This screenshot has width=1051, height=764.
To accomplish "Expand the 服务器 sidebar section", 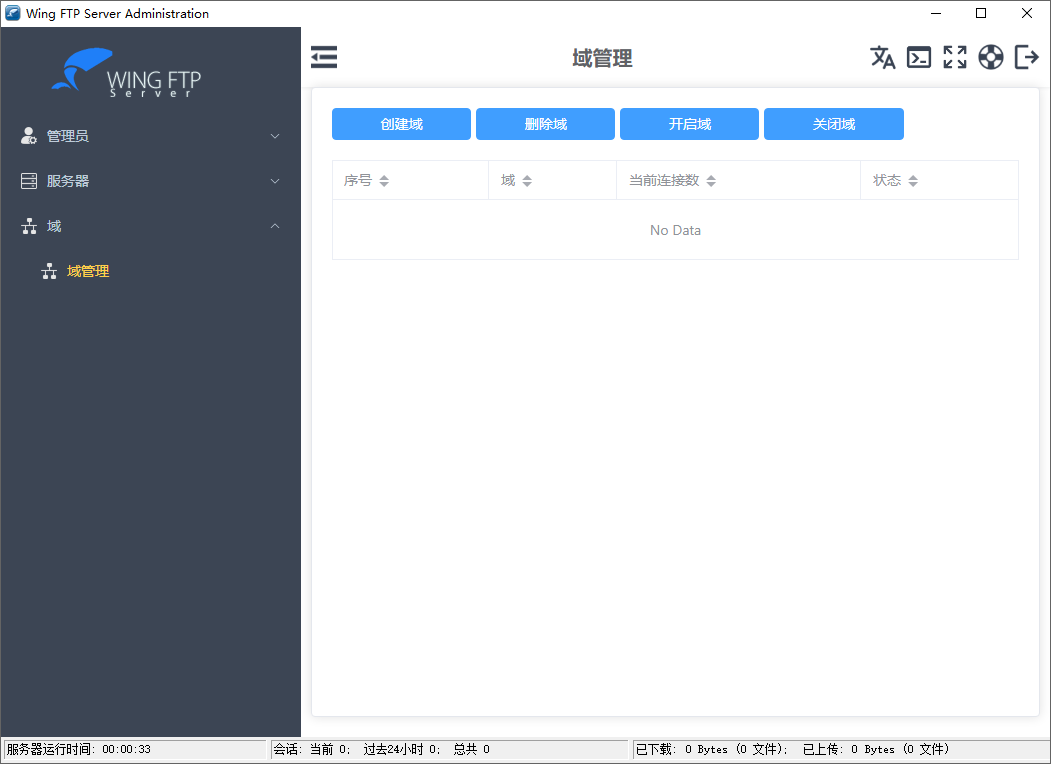I will [x=274, y=181].
